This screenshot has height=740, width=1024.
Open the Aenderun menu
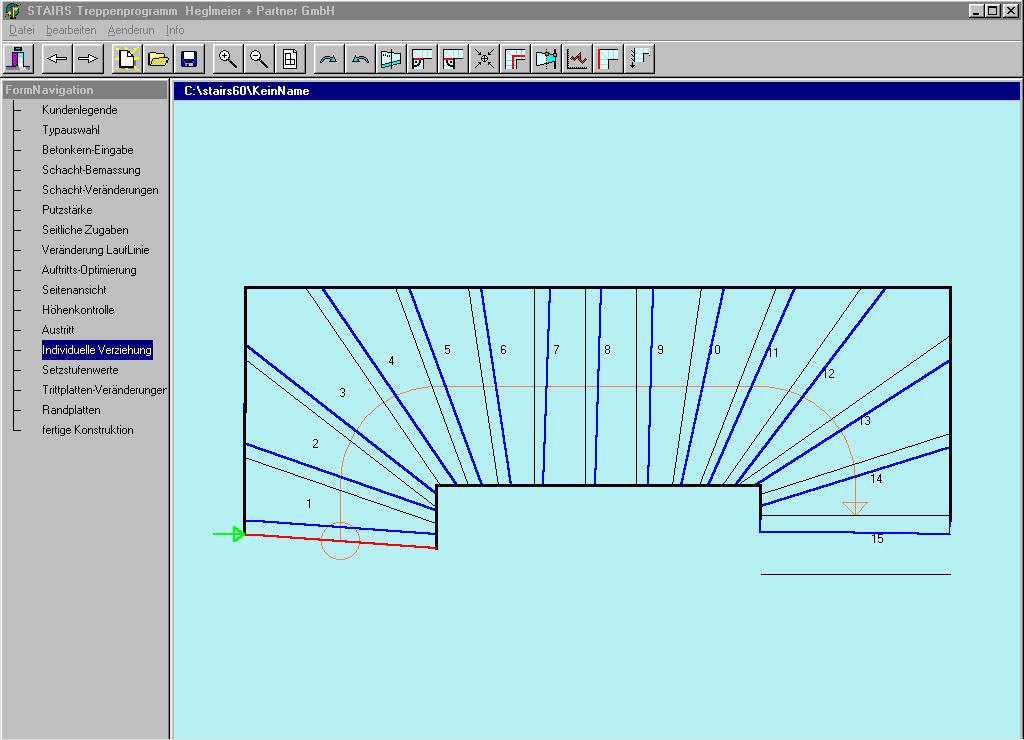pos(131,30)
